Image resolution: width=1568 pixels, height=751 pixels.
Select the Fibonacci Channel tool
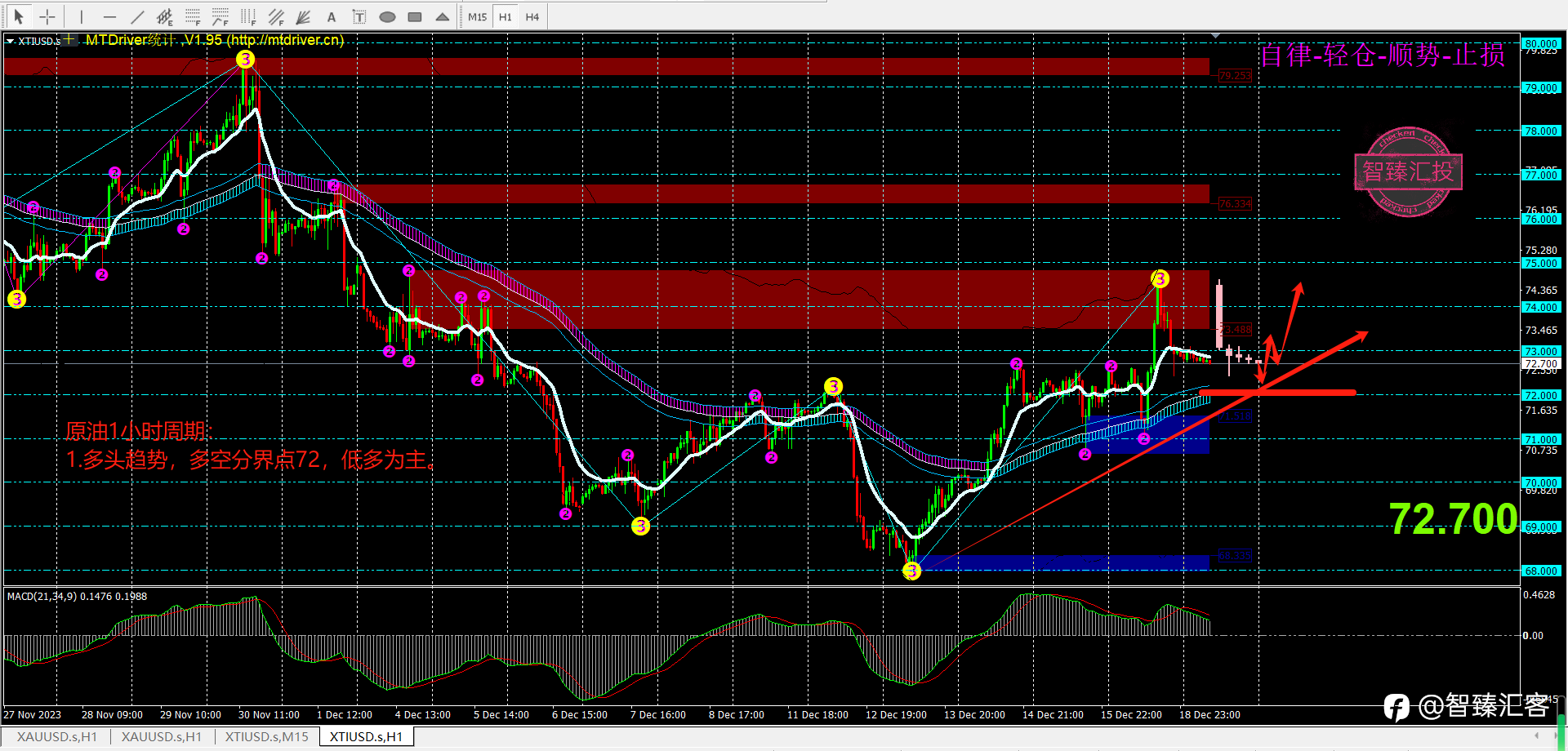click(x=276, y=16)
